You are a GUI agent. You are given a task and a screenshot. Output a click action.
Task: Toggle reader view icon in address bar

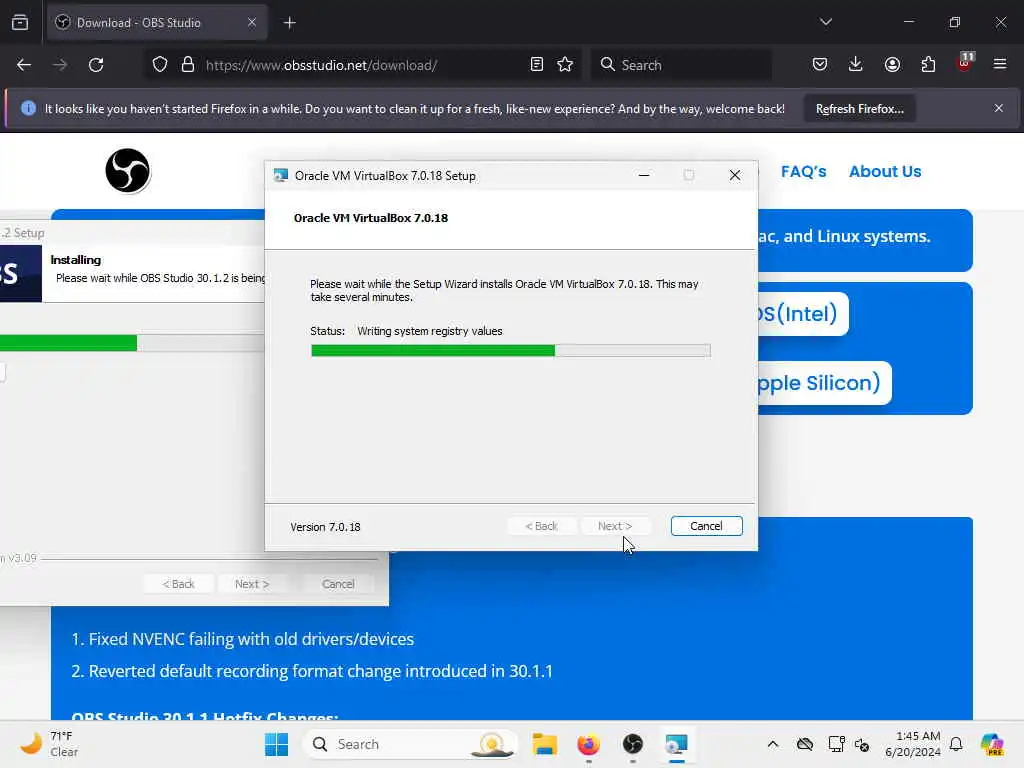[x=537, y=65]
